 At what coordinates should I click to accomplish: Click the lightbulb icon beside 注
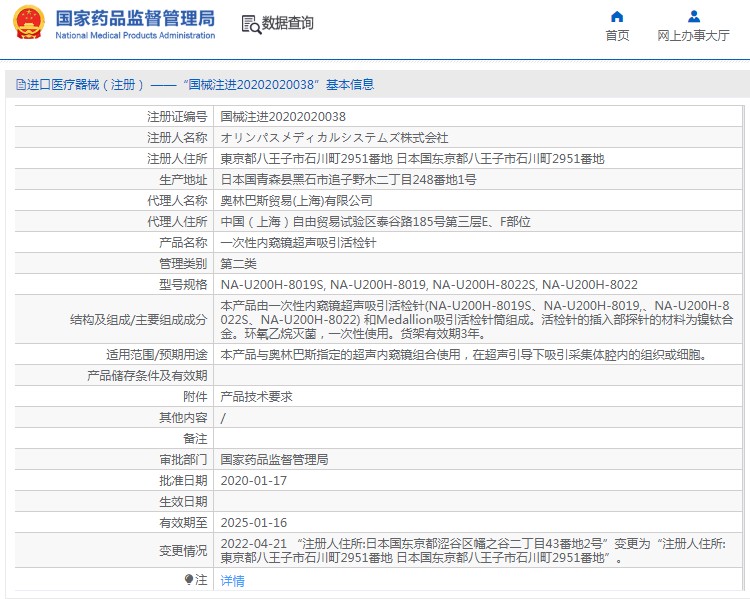[189, 579]
